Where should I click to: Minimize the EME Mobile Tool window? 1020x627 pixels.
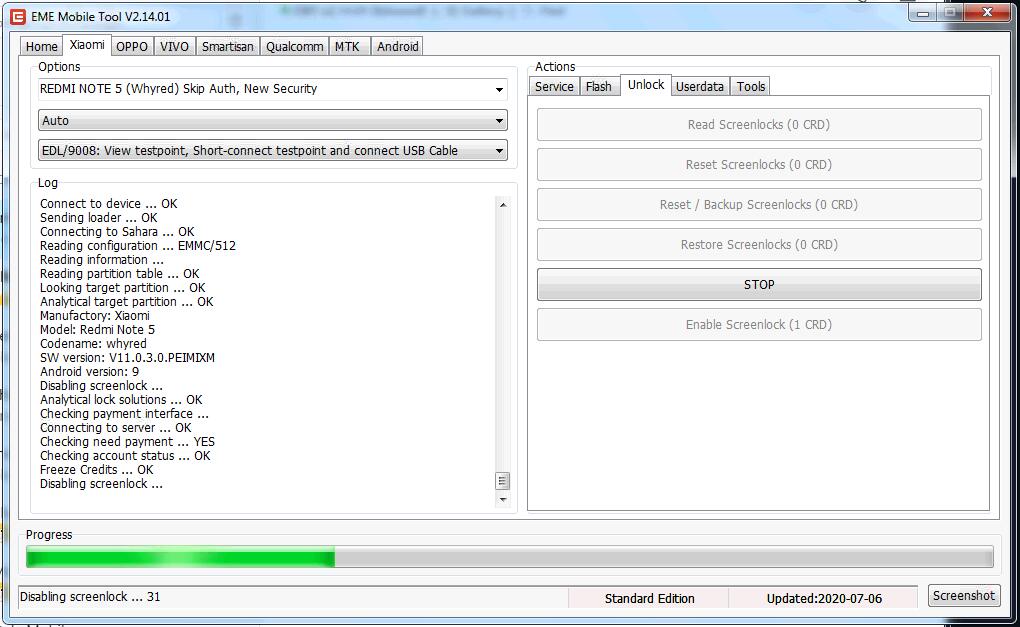923,12
